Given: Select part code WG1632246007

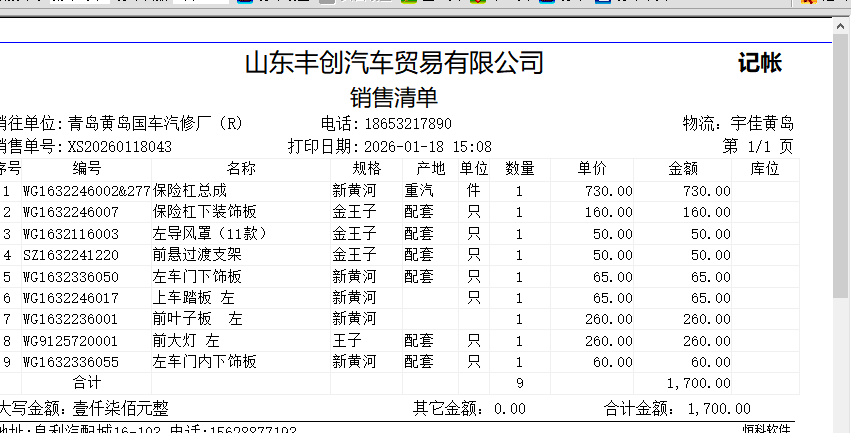Looking at the screenshot, I should coord(71,212).
